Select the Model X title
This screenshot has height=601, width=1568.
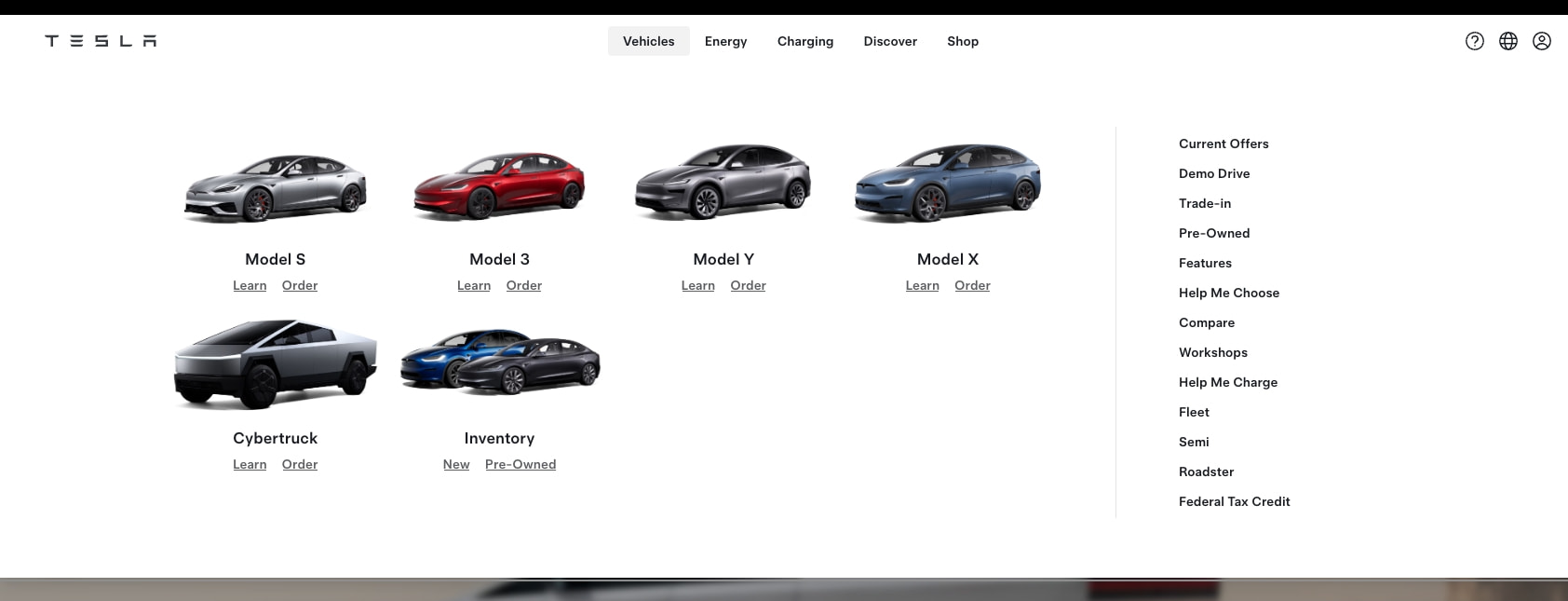(x=948, y=259)
